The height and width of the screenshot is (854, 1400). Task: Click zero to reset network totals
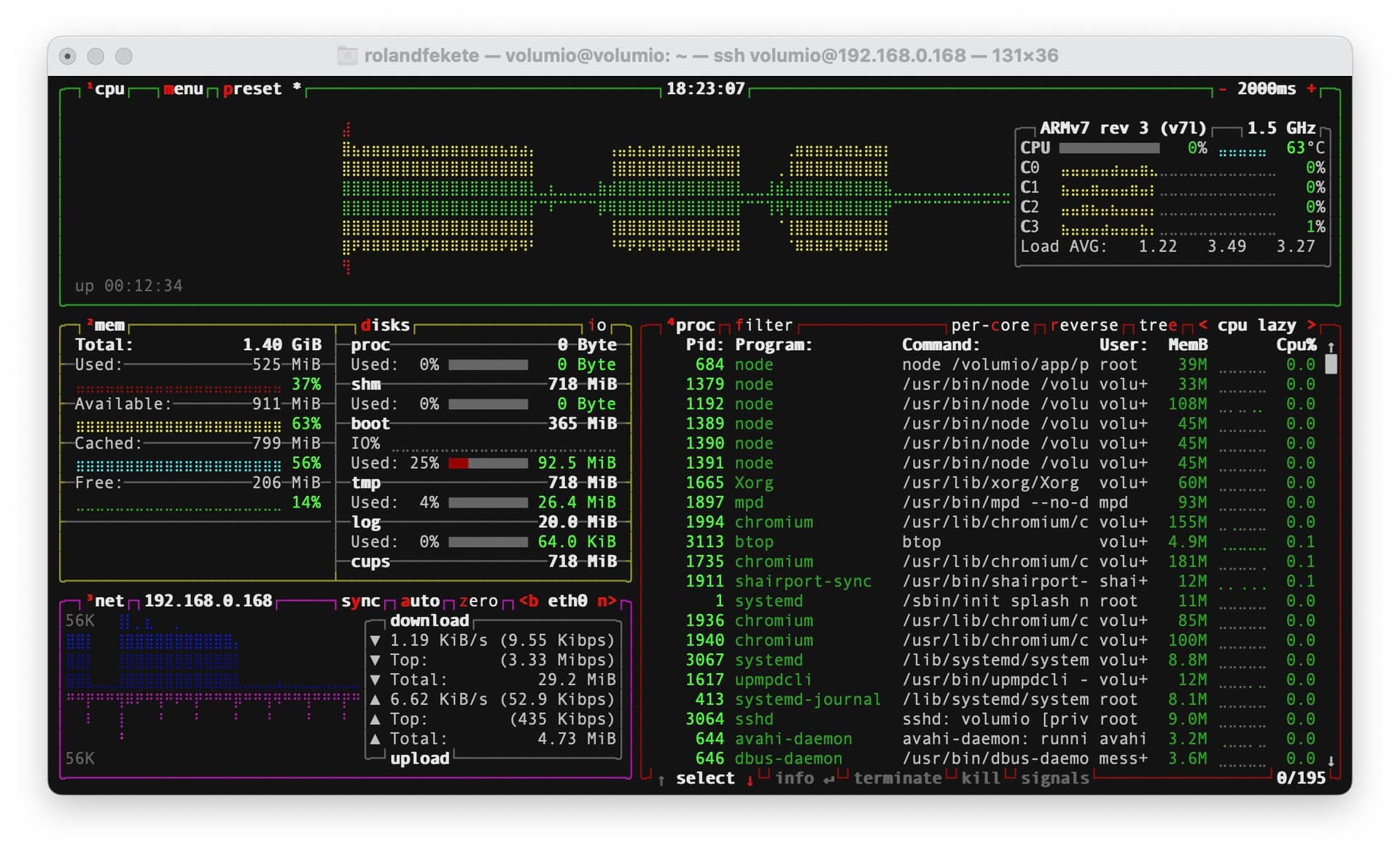(478, 601)
